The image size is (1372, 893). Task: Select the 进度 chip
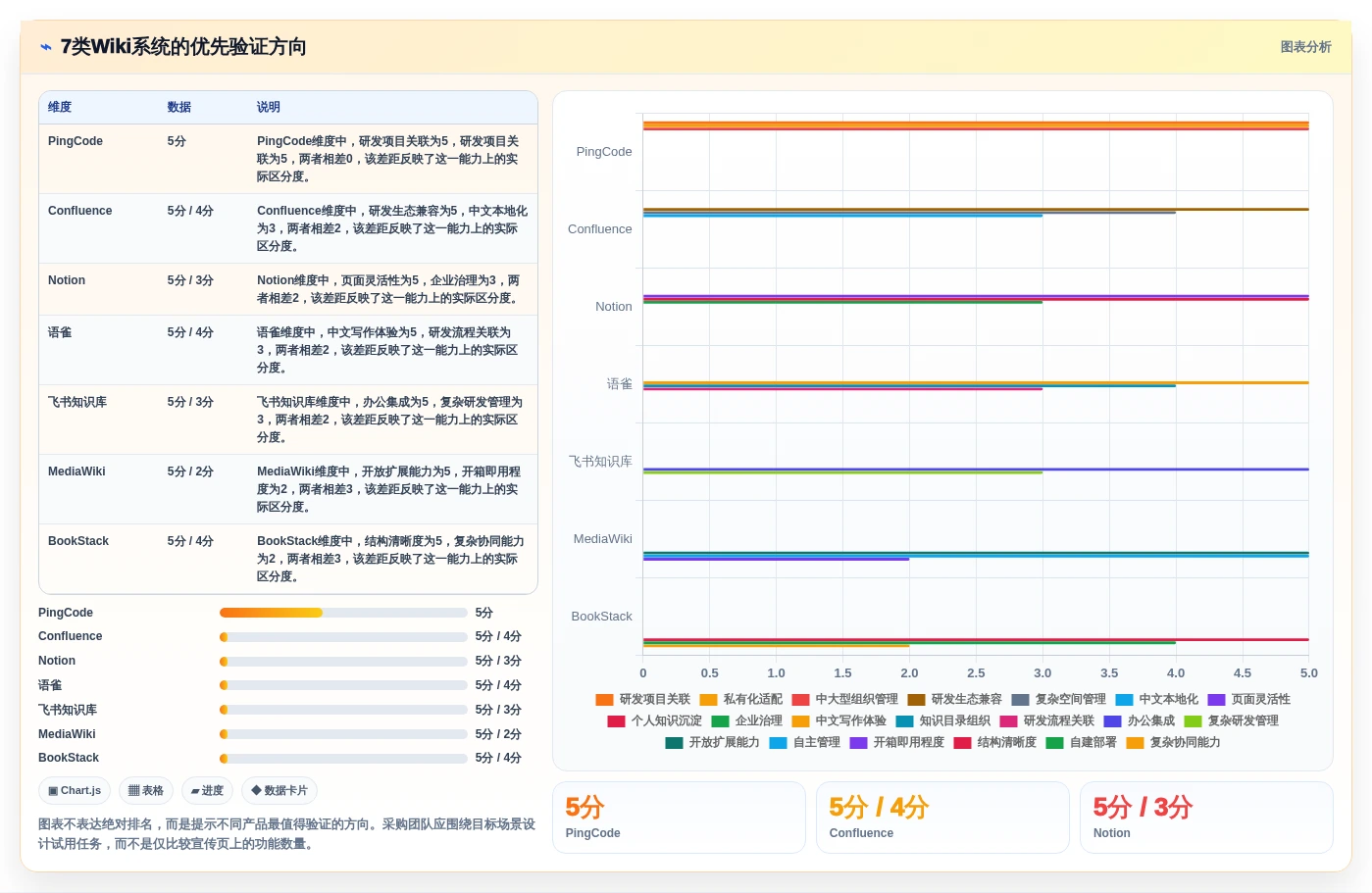tap(207, 790)
